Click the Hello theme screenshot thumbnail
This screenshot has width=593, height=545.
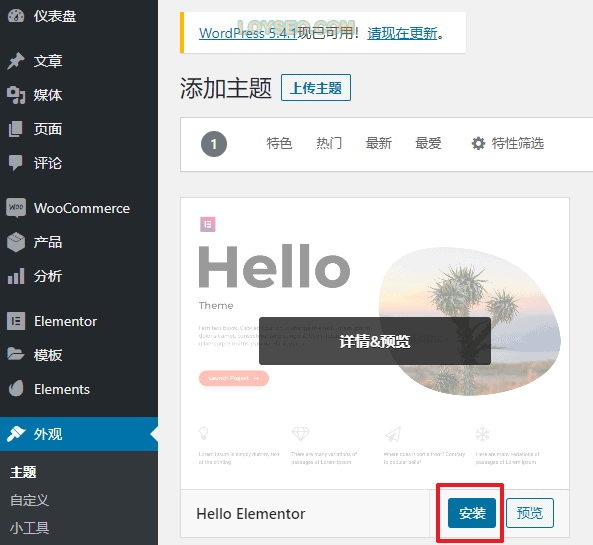(x=375, y=343)
